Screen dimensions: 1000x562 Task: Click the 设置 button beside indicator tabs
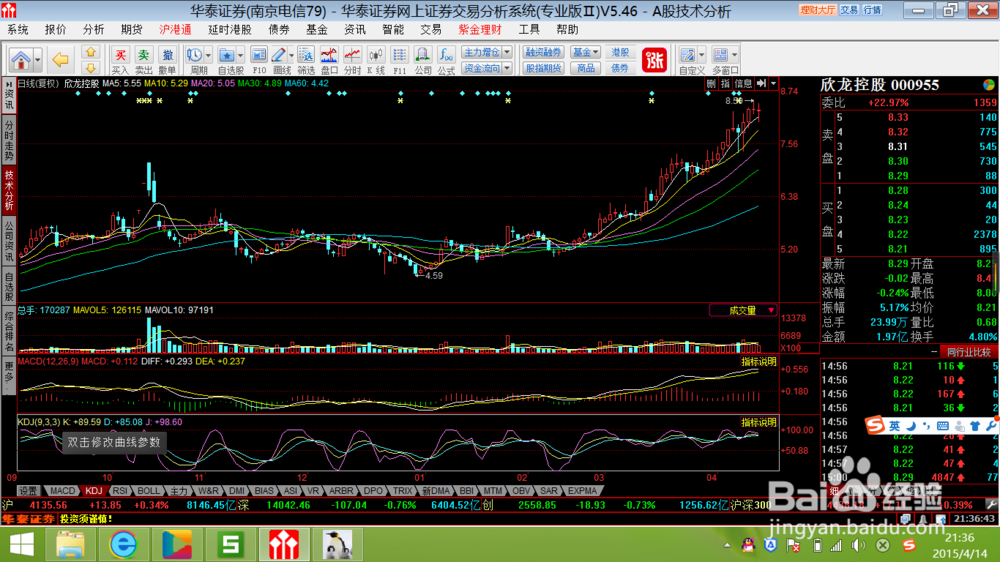click(27, 491)
